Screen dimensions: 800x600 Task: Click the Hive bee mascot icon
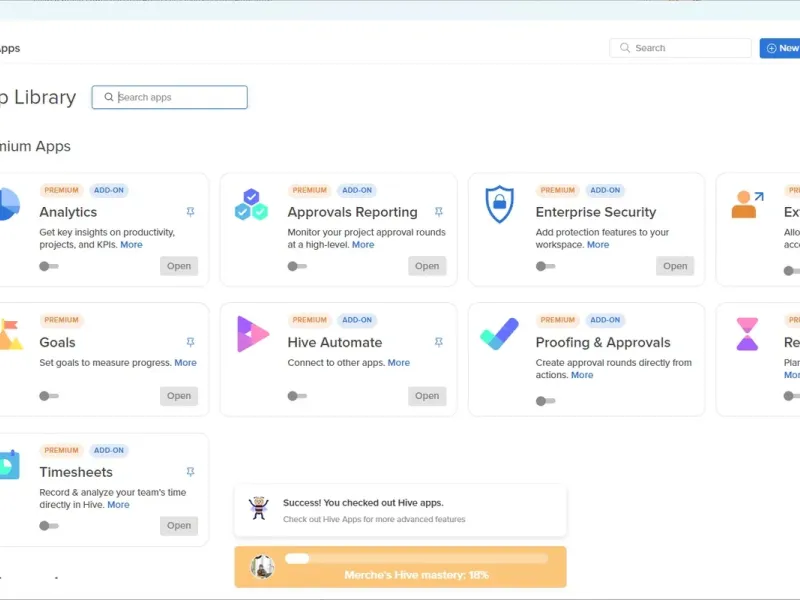259,508
